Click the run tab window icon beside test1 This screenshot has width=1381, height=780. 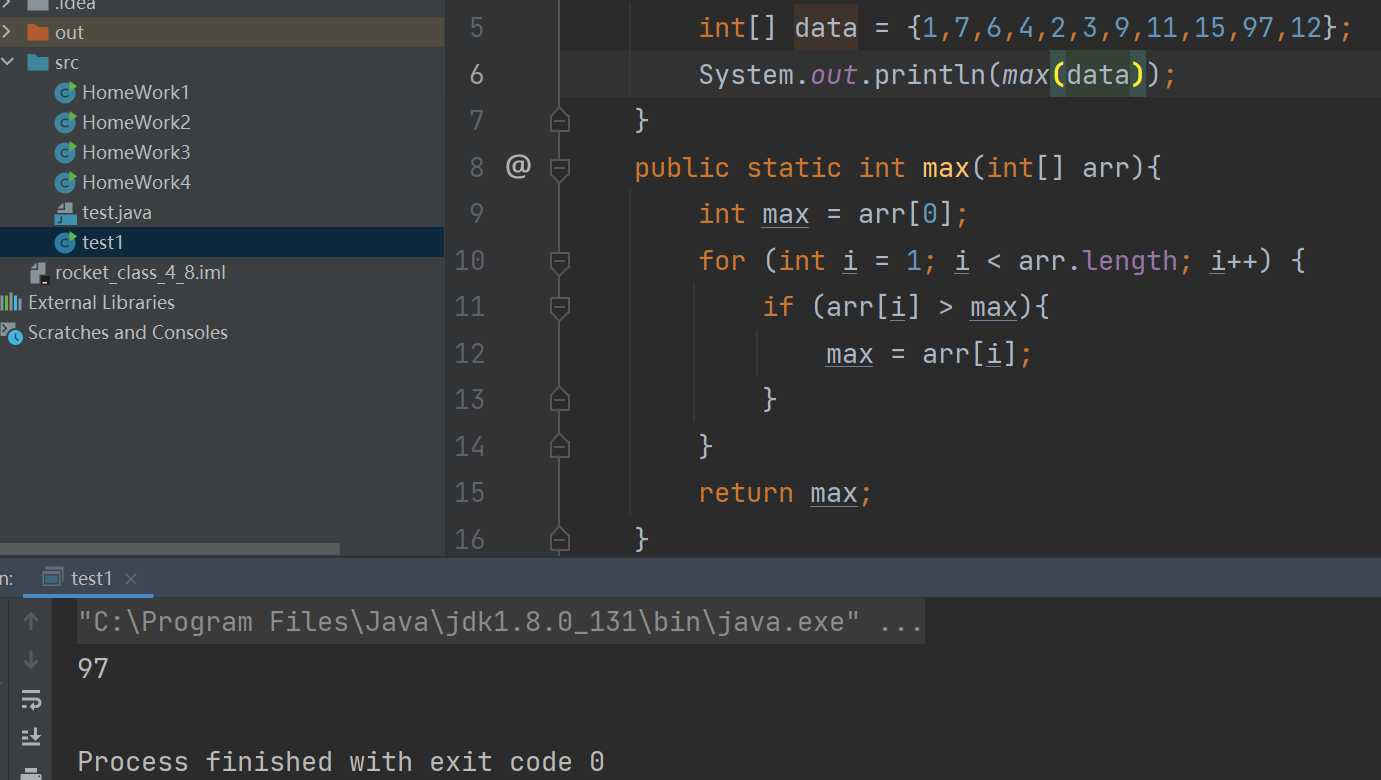pos(54,578)
